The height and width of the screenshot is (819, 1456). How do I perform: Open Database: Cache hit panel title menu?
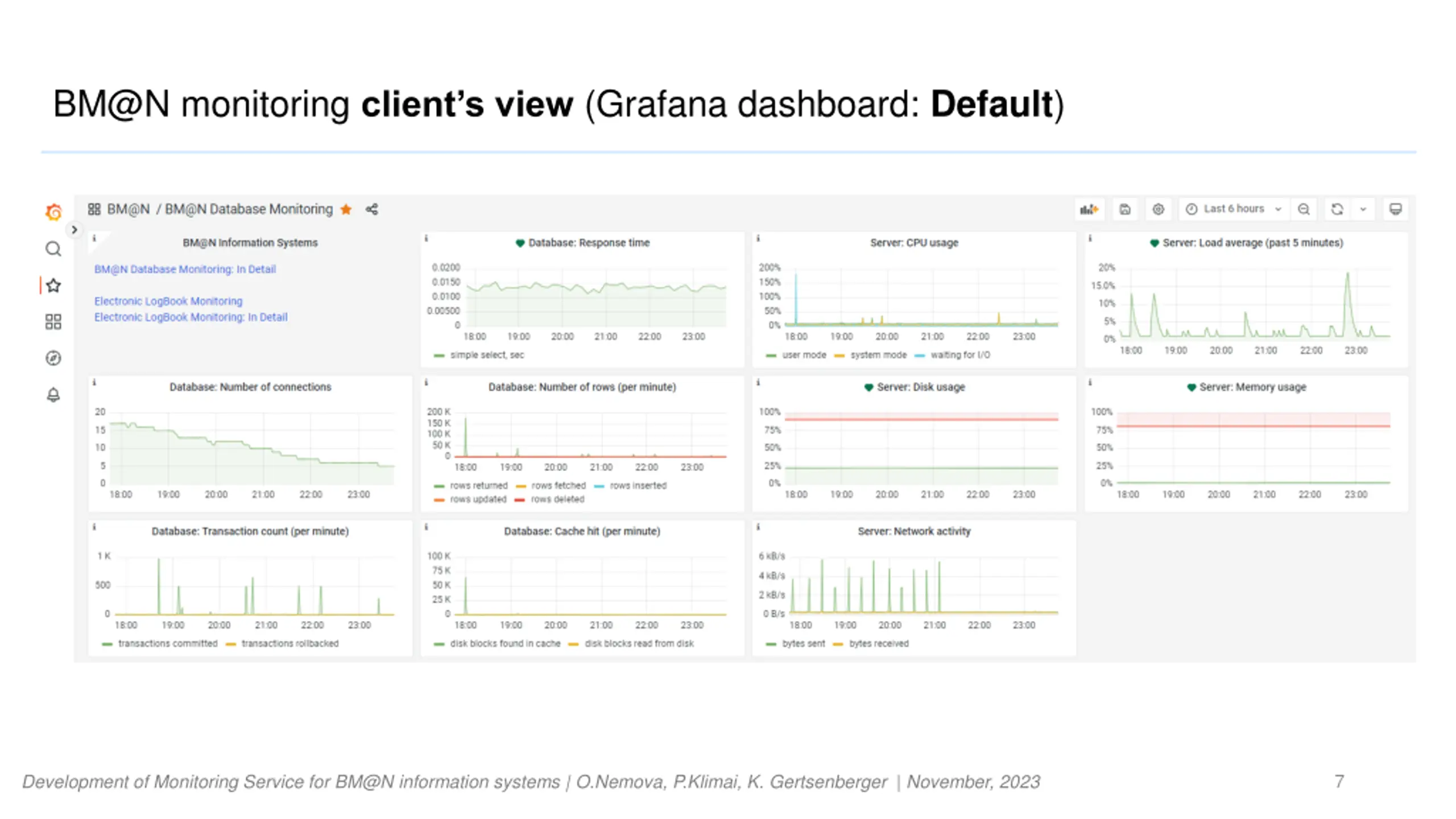(x=582, y=531)
